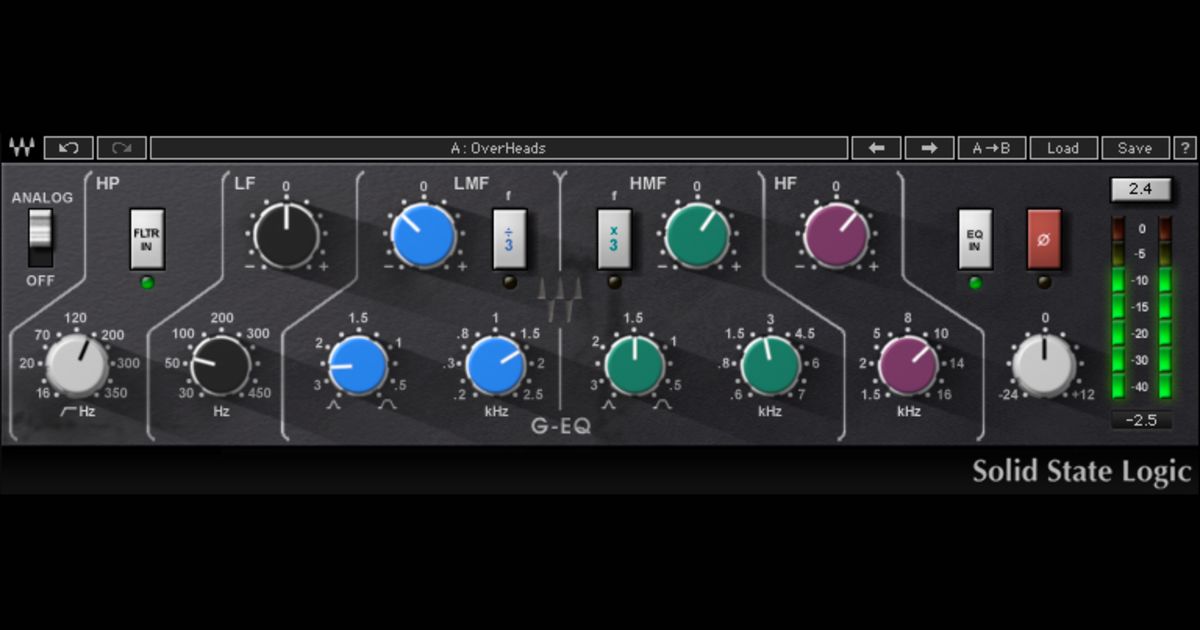Image resolution: width=1200 pixels, height=630 pixels.
Task: Click the Load preset button
Action: click(x=1063, y=148)
